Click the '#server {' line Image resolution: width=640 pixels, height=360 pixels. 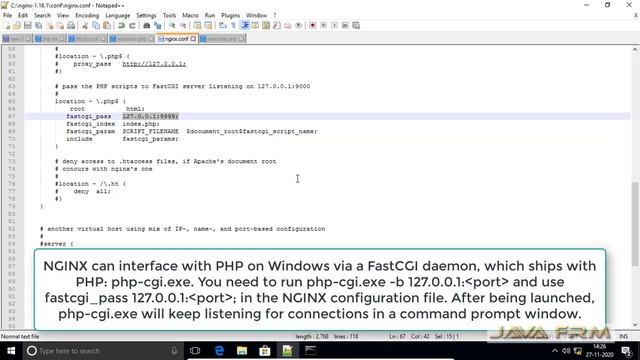(x=57, y=244)
